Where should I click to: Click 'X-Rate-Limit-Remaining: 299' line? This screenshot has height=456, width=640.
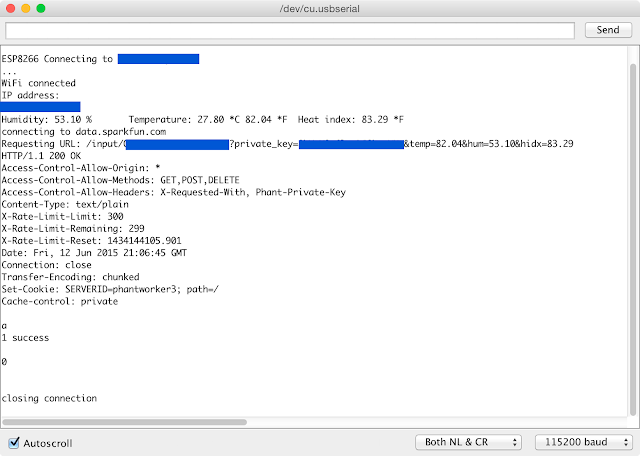coord(73,229)
